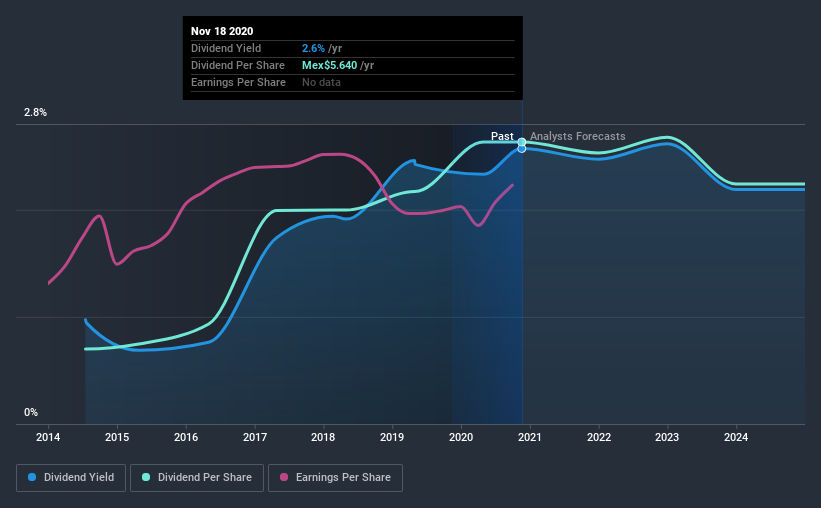The image size is (821, 508).
Task: Click the 'Analysts Forecasts' label
Action: 578,136
